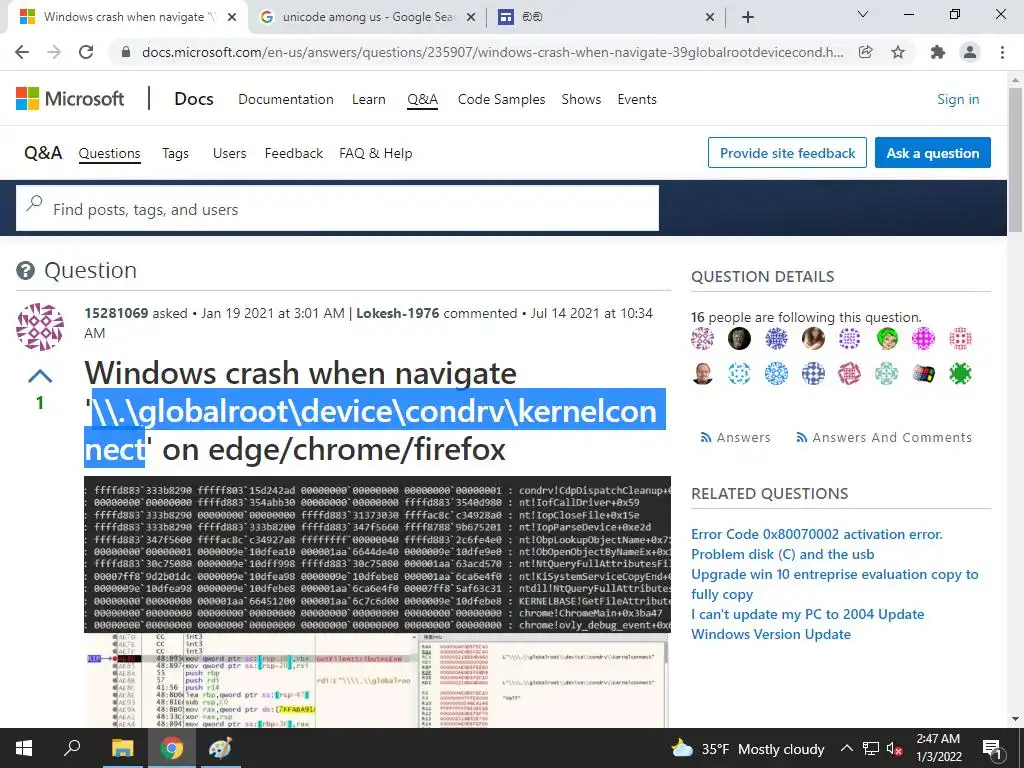Open related question Problem disk (C) and the usb

point(782,554)
